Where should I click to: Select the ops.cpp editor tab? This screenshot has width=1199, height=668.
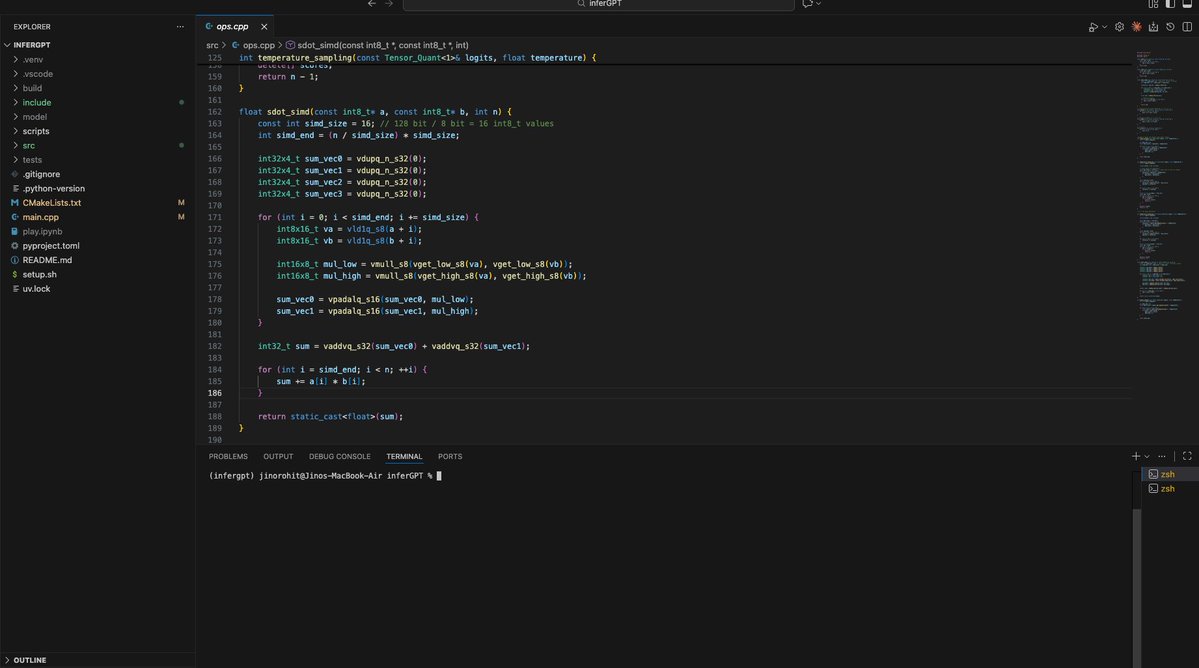236,27
